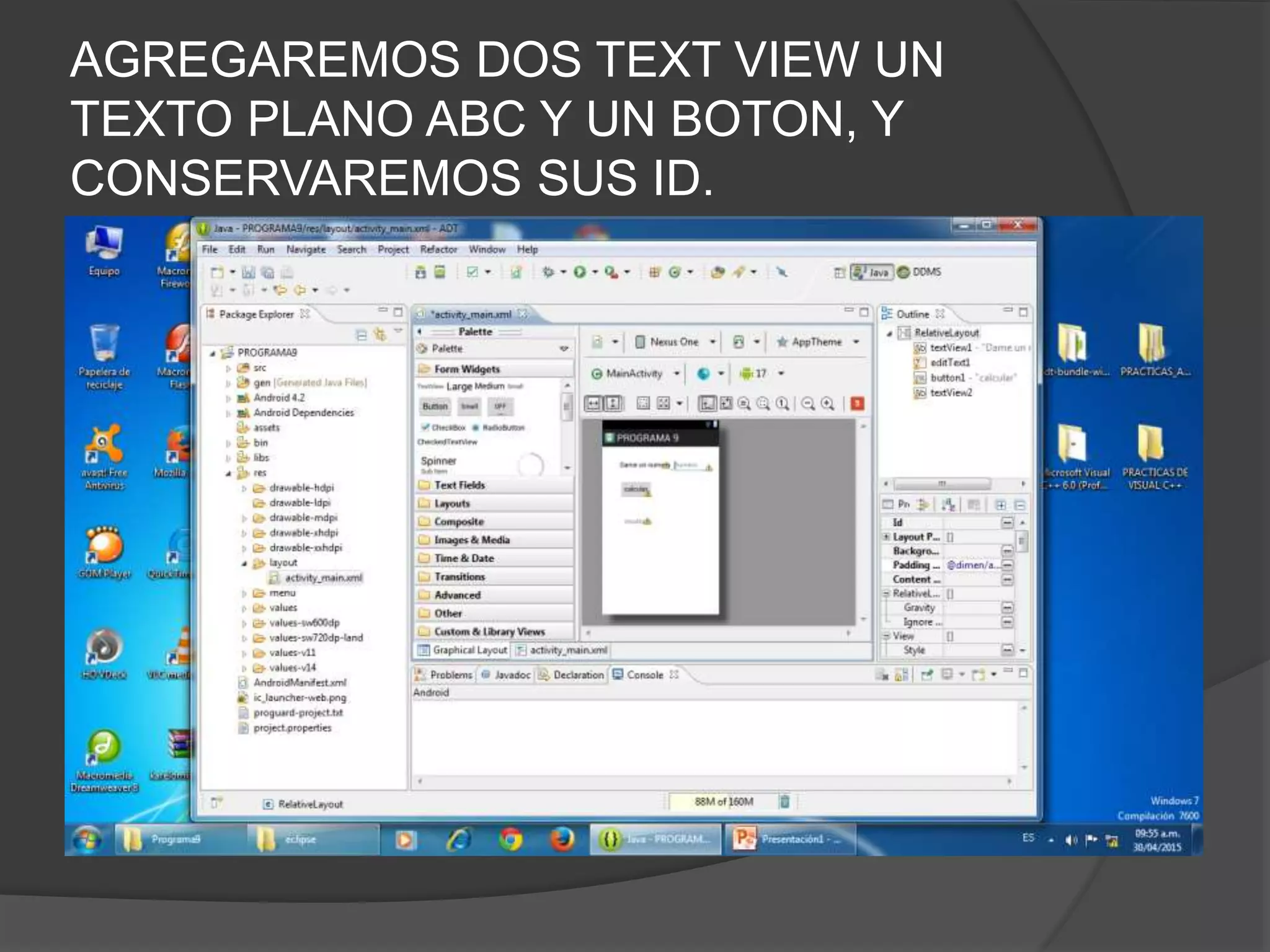Open the Window menu

click(487, 249)
